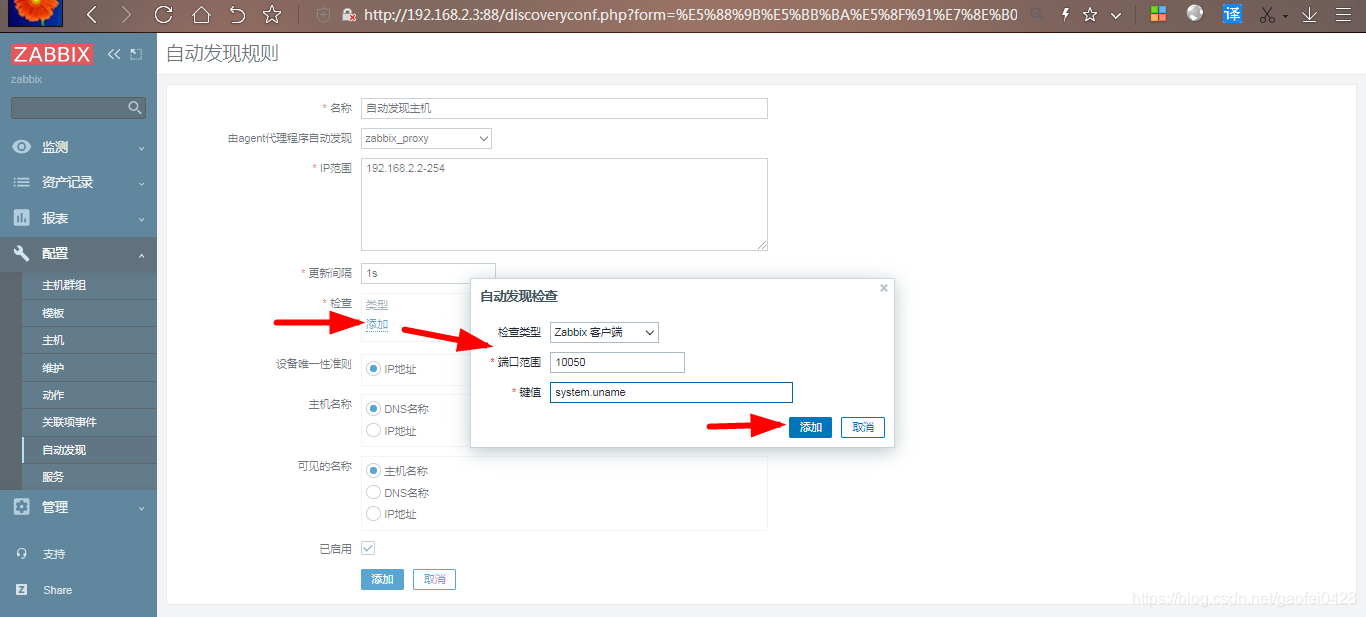Click the IP范围 textarea
1366x617 pixels.
tap(564, 204)
